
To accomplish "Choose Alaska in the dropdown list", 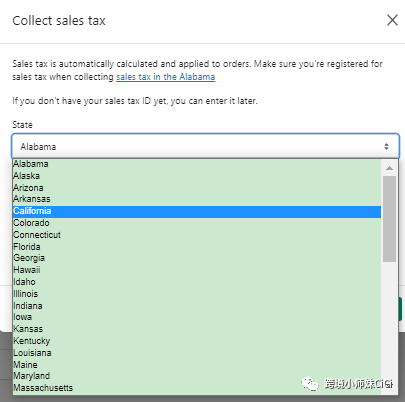I will pyautogui.click(x=197, y=176).
